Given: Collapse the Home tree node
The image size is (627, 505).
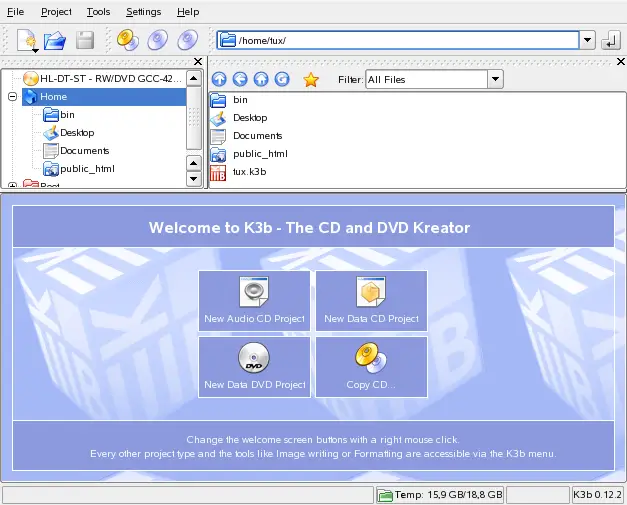Looking at the screenshot, I should coord(12,97).
